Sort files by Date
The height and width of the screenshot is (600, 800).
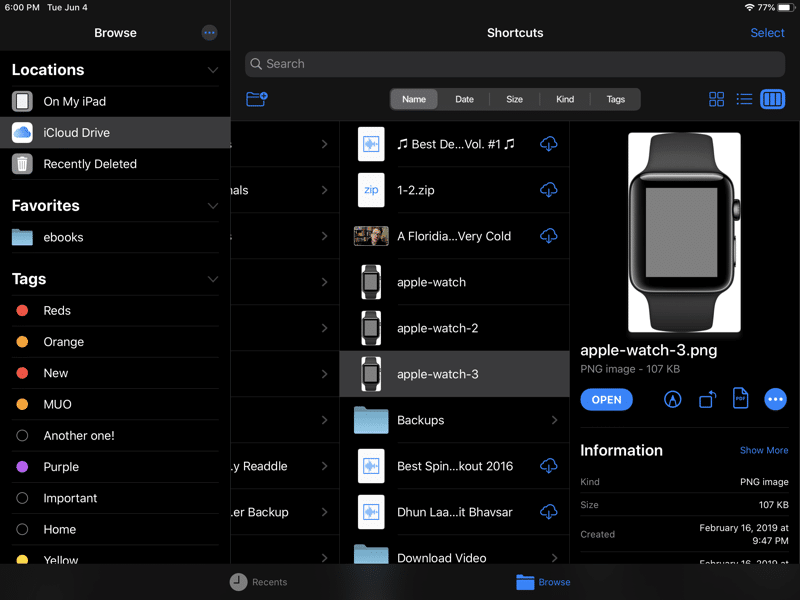click(x=464, y=99)
